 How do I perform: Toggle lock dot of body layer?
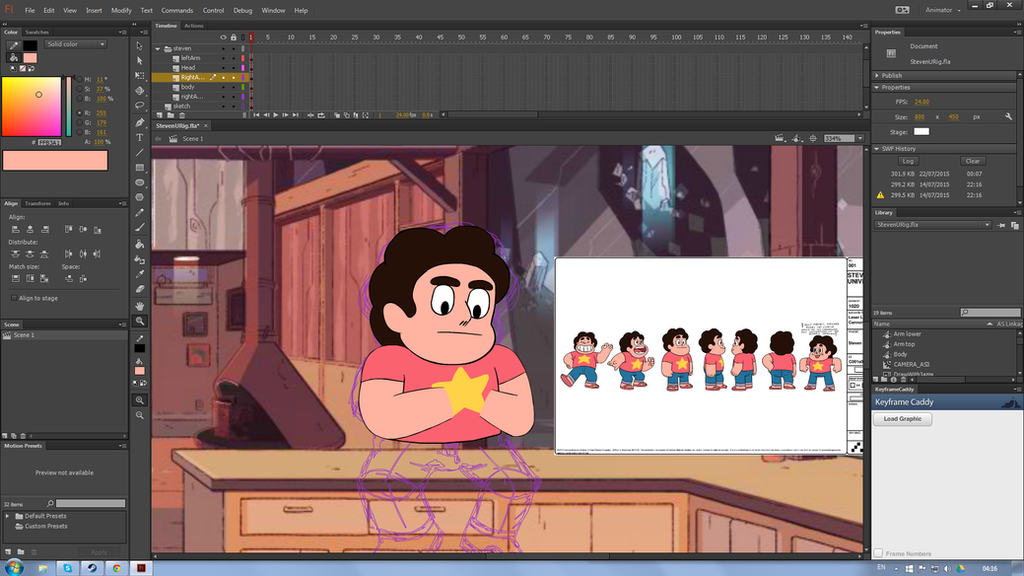click(x=233, y=87)
